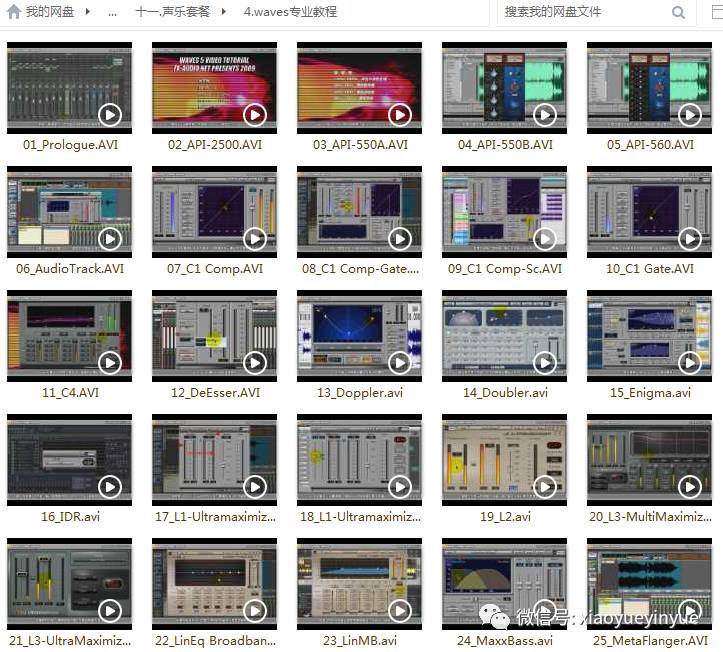Play 06_AudioTrack.AVI video
723x652 pixels.
click(110, 239)
